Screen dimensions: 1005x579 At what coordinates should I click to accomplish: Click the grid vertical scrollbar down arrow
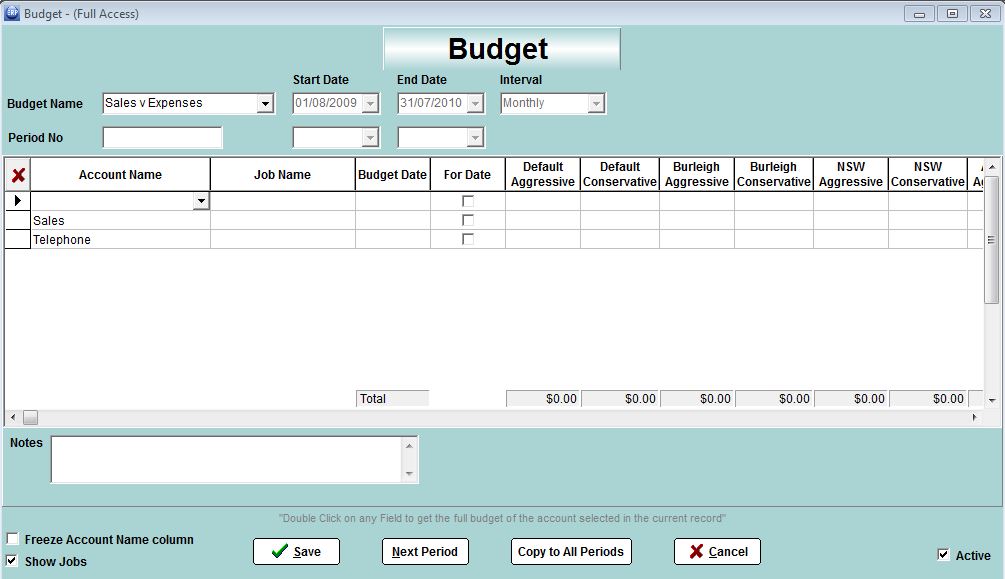point(991,400)
